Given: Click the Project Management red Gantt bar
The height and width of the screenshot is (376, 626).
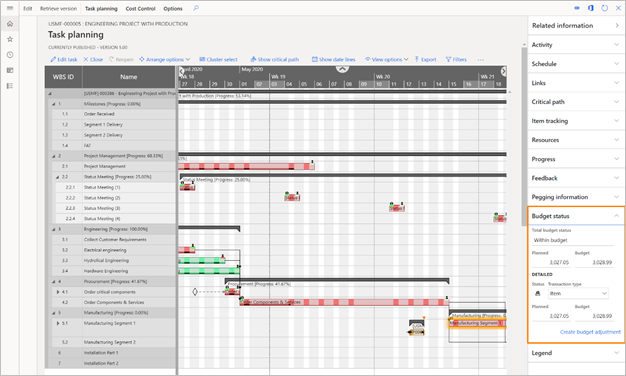Looking at the screenshot, I should (x=246, y=166).
